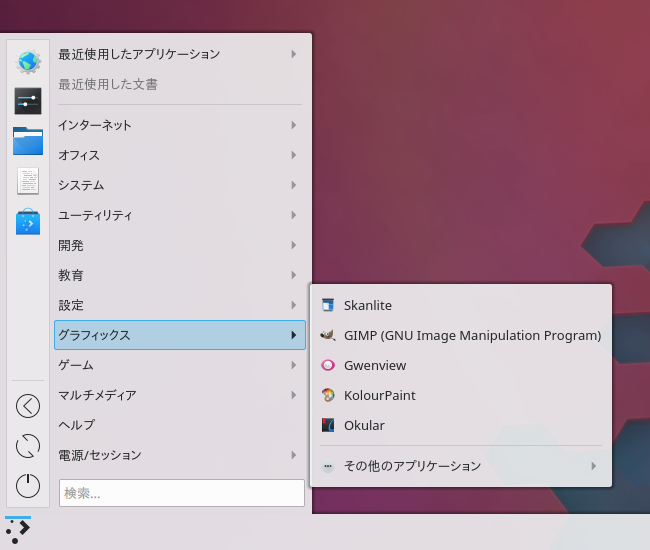Click the GIMP mascot icon
Screen dimensions: 650x550
(x=328, y=335)
